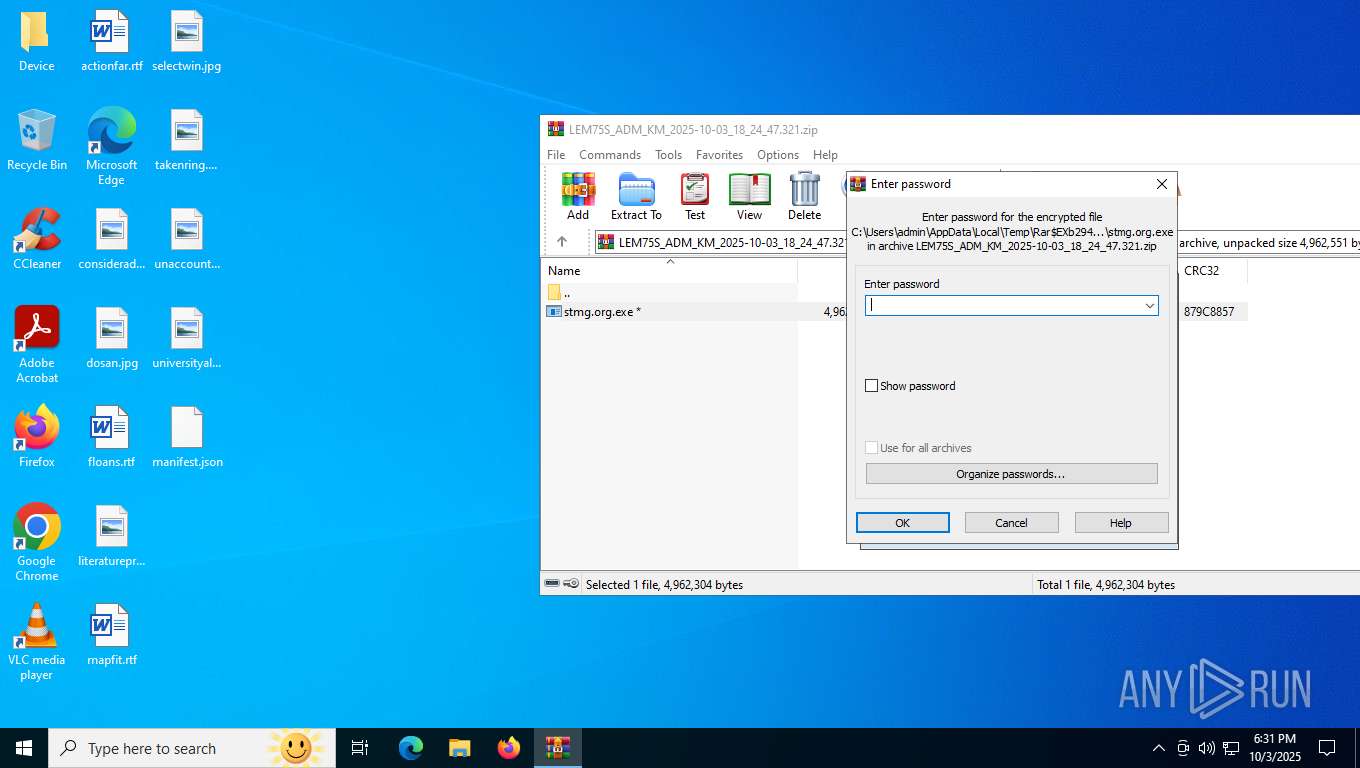The height and width of the screenshot is (768, 1360).
Task: Click the Delete toolbar icon
Action: click(x=804, y=196)
